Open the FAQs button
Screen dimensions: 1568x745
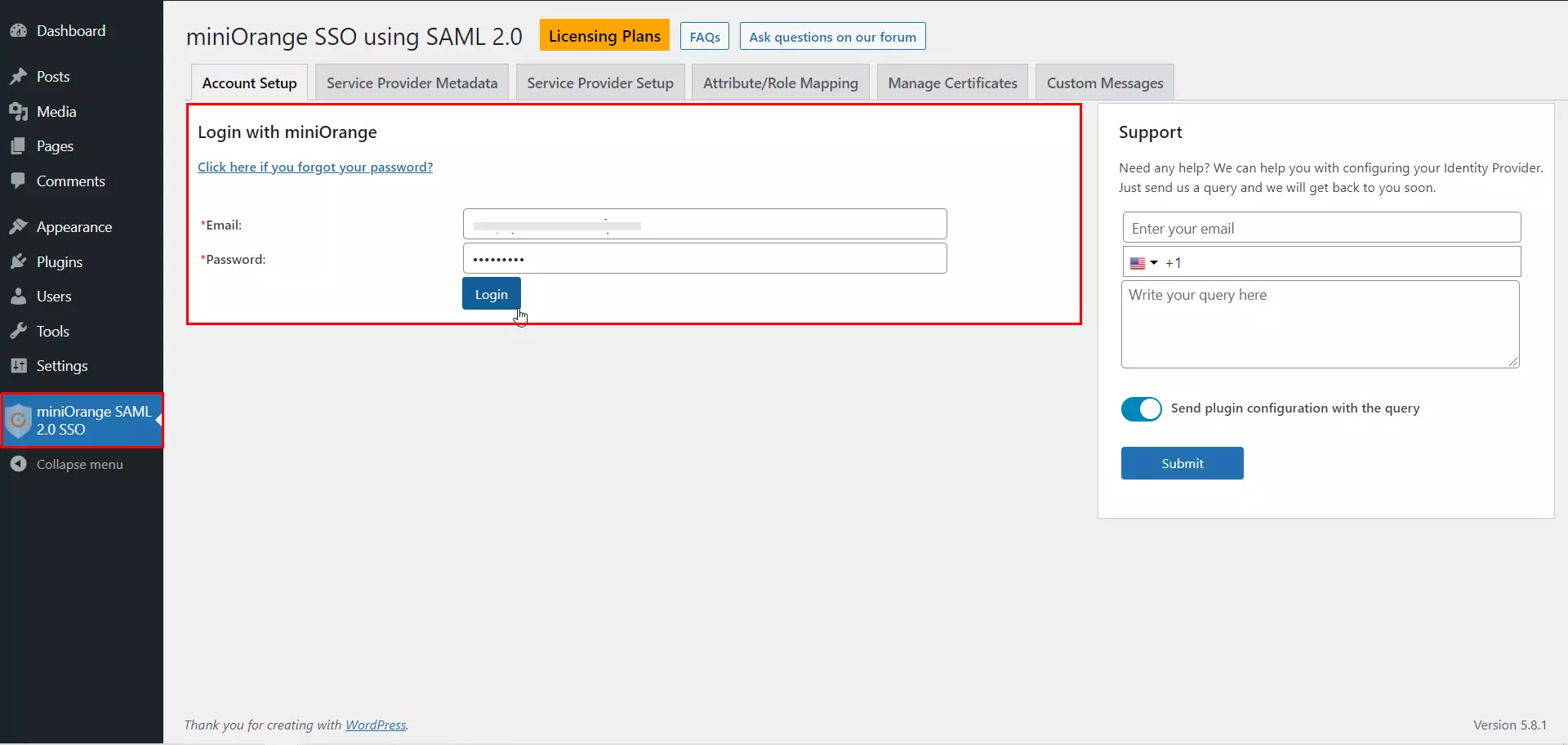pyautogui.click(x=705, y=36)
